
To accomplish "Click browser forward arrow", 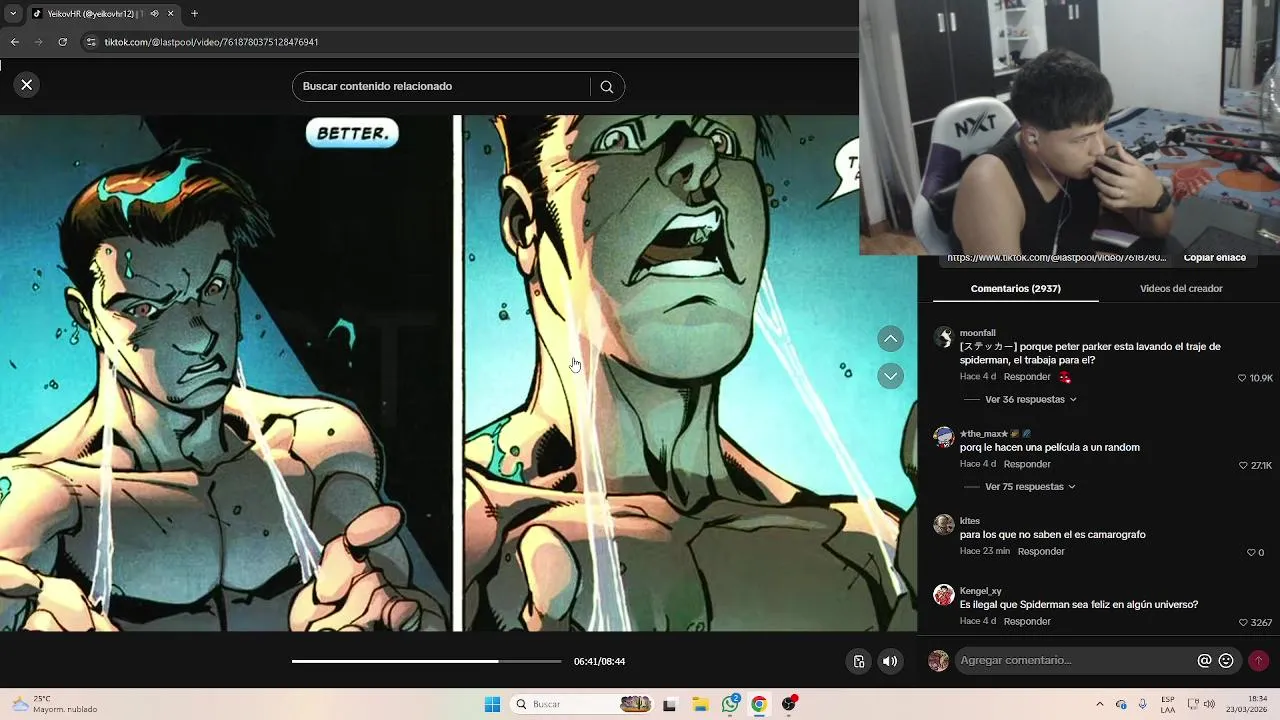I will (38, 42).
